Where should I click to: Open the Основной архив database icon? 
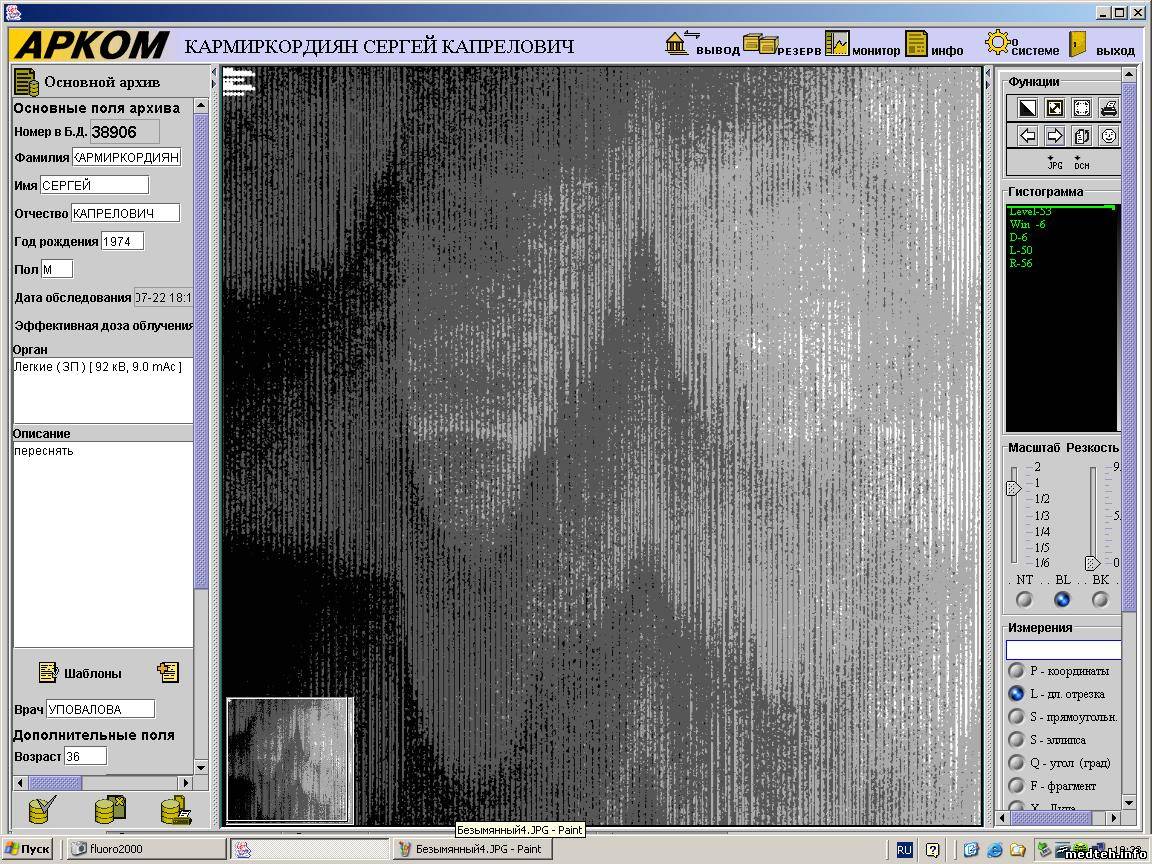pyautogui.click(x=26, y=82)
